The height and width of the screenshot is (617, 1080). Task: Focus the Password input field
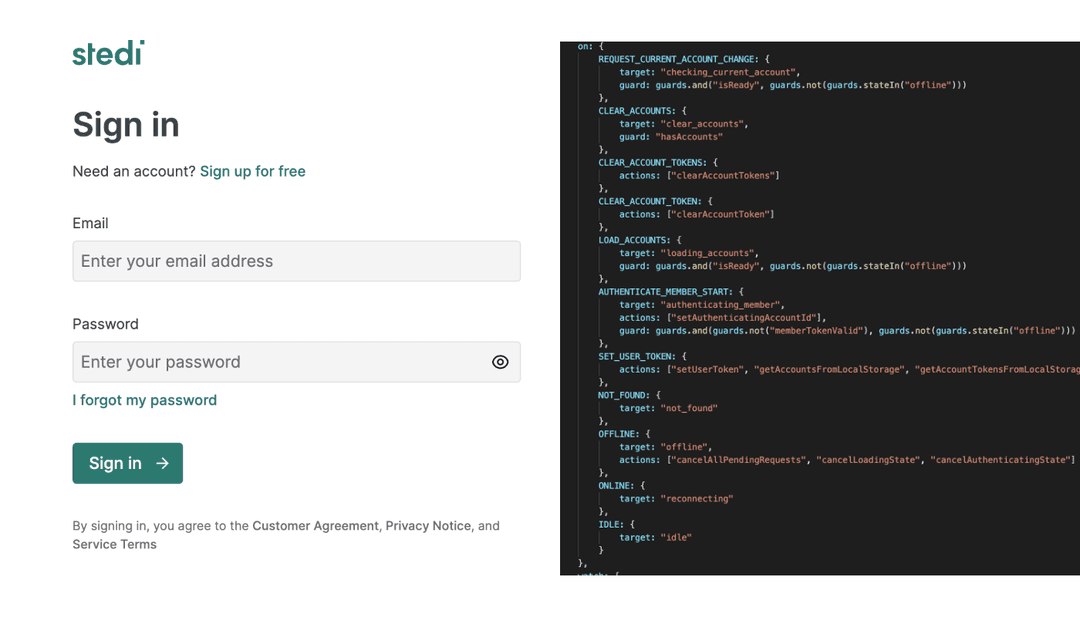280,362
